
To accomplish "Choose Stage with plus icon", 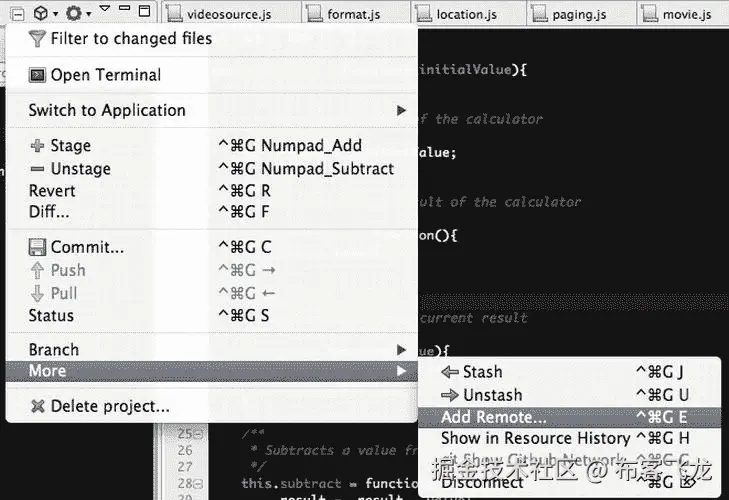I will click(x=212, y=146).
